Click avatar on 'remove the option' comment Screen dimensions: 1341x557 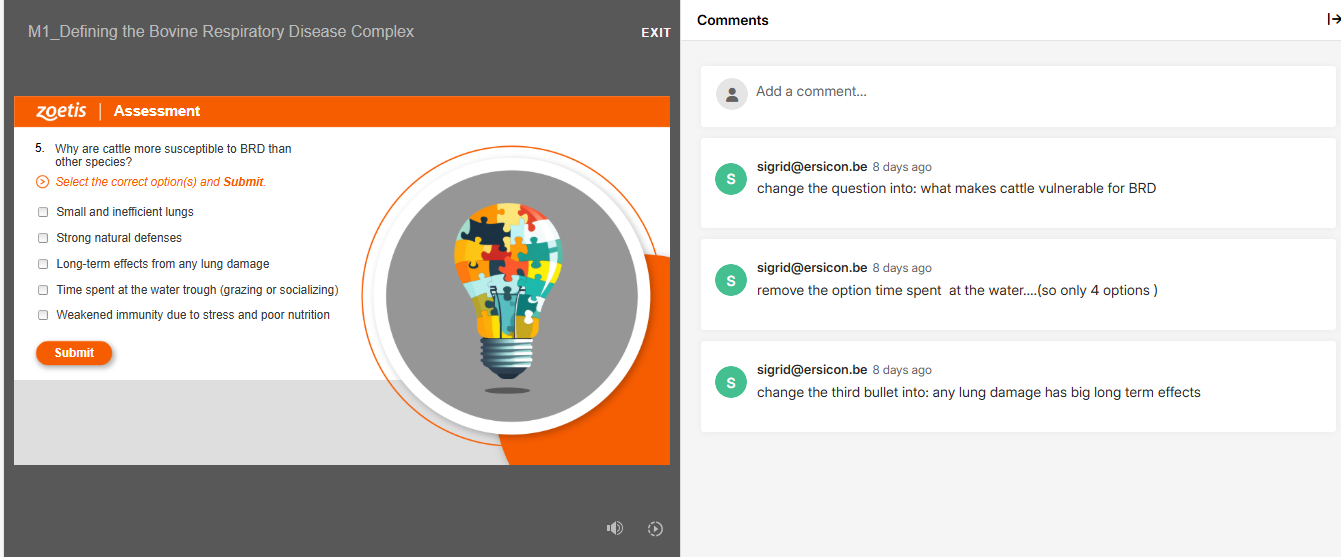click(731, 280)
